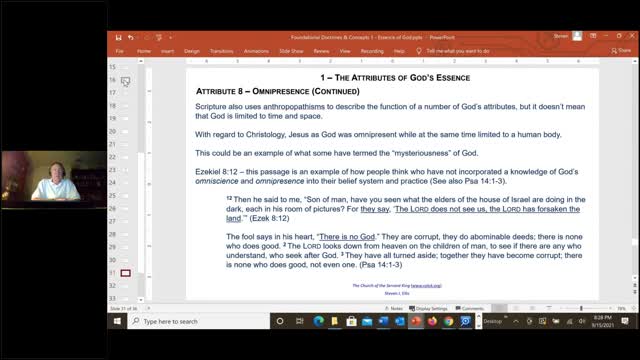Adjust the zoom slider handle
The height and width of the screenshot is (360, 640).
(x=581, y=308)
